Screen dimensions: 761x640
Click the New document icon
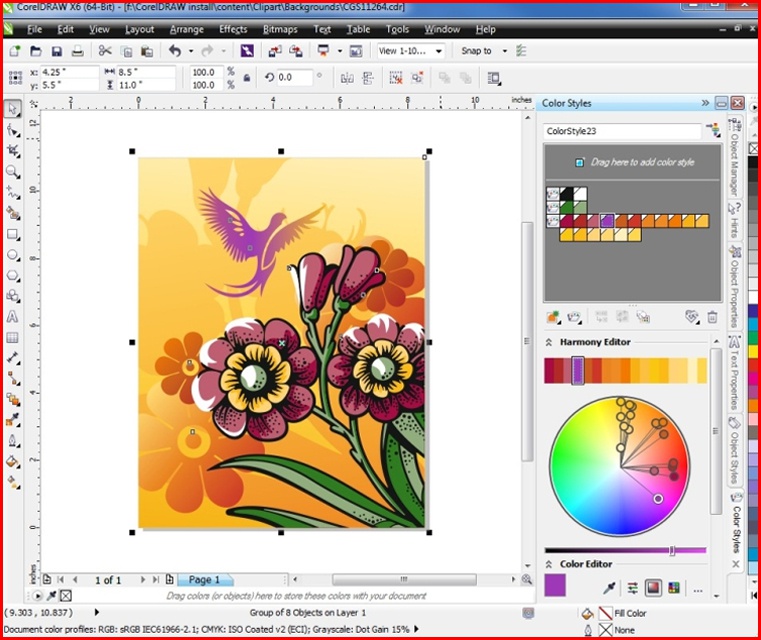coord(15,50)
